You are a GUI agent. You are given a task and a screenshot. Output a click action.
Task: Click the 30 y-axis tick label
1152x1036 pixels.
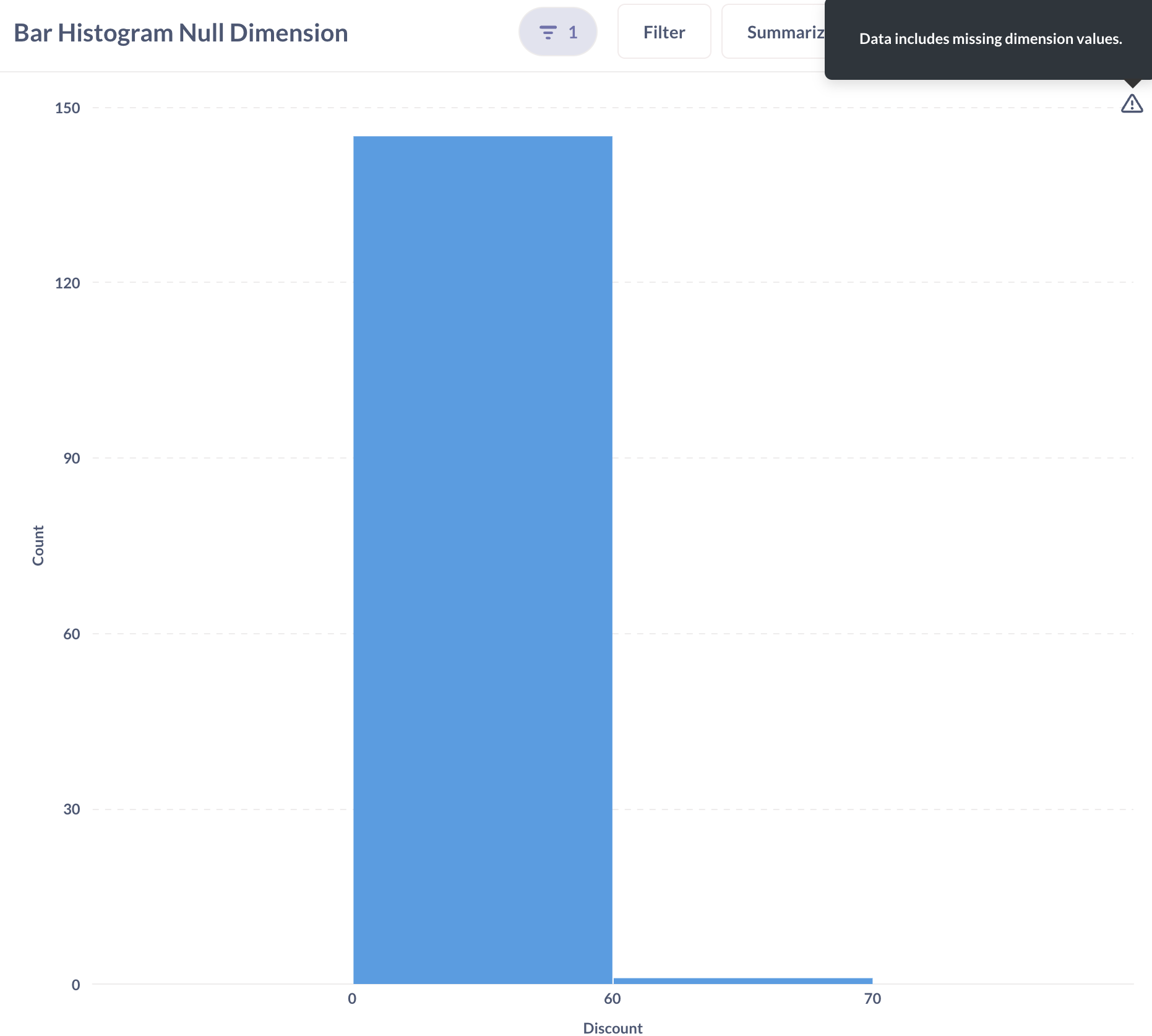click(x=72, y=809)
